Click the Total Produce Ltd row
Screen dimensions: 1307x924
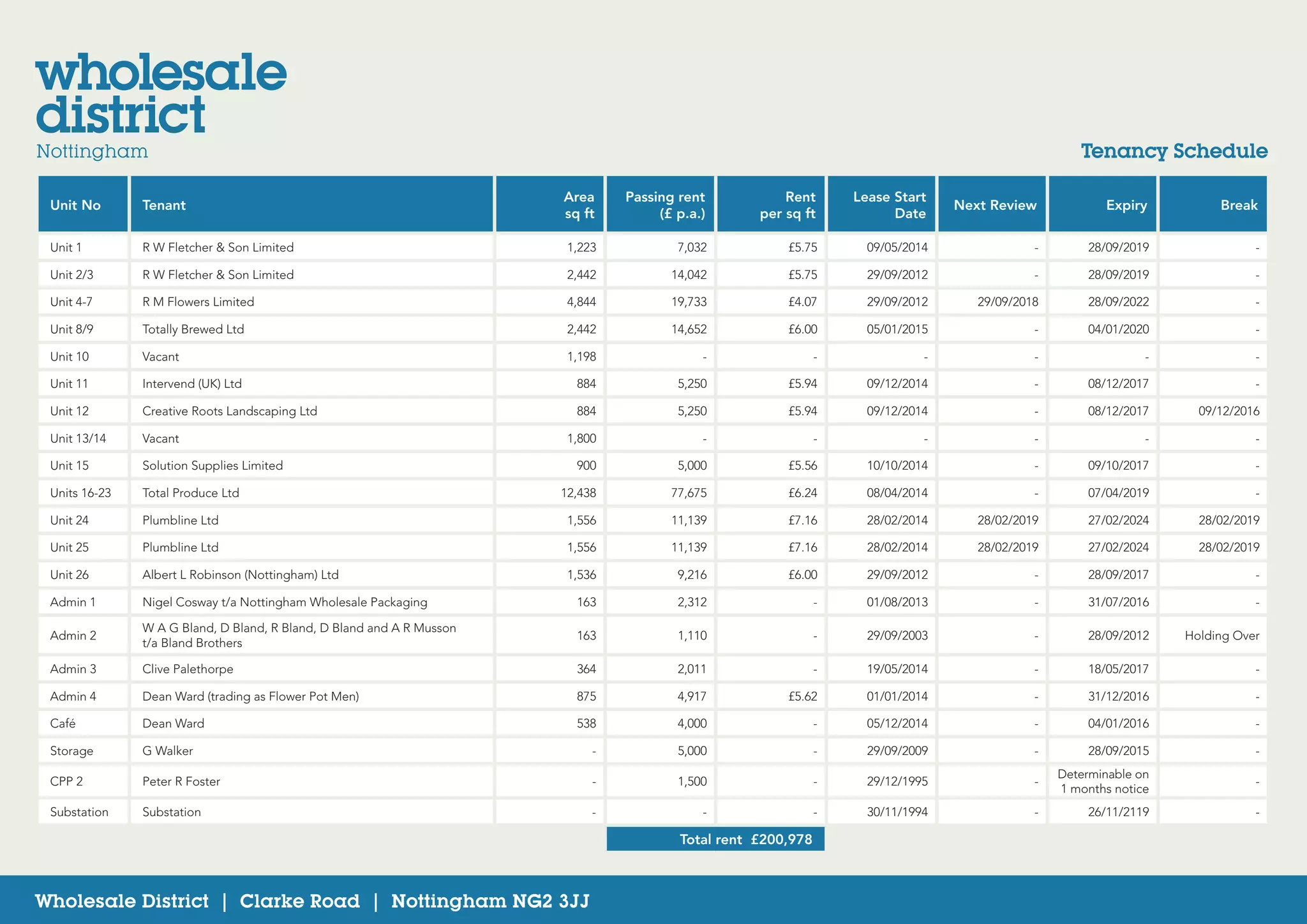click(191, 493)
